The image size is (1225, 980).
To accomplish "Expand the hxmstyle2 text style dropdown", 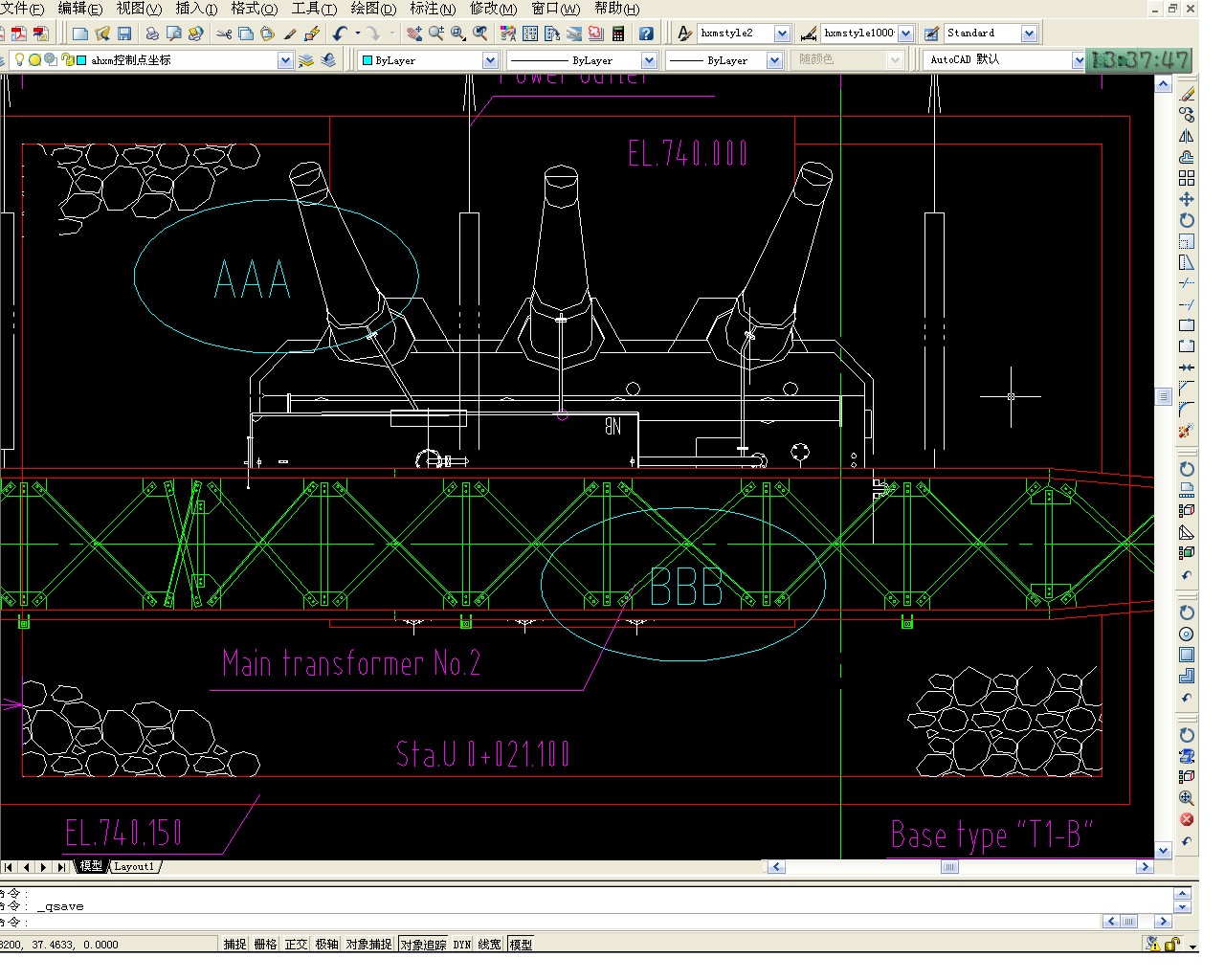I will tap(782, 33).
